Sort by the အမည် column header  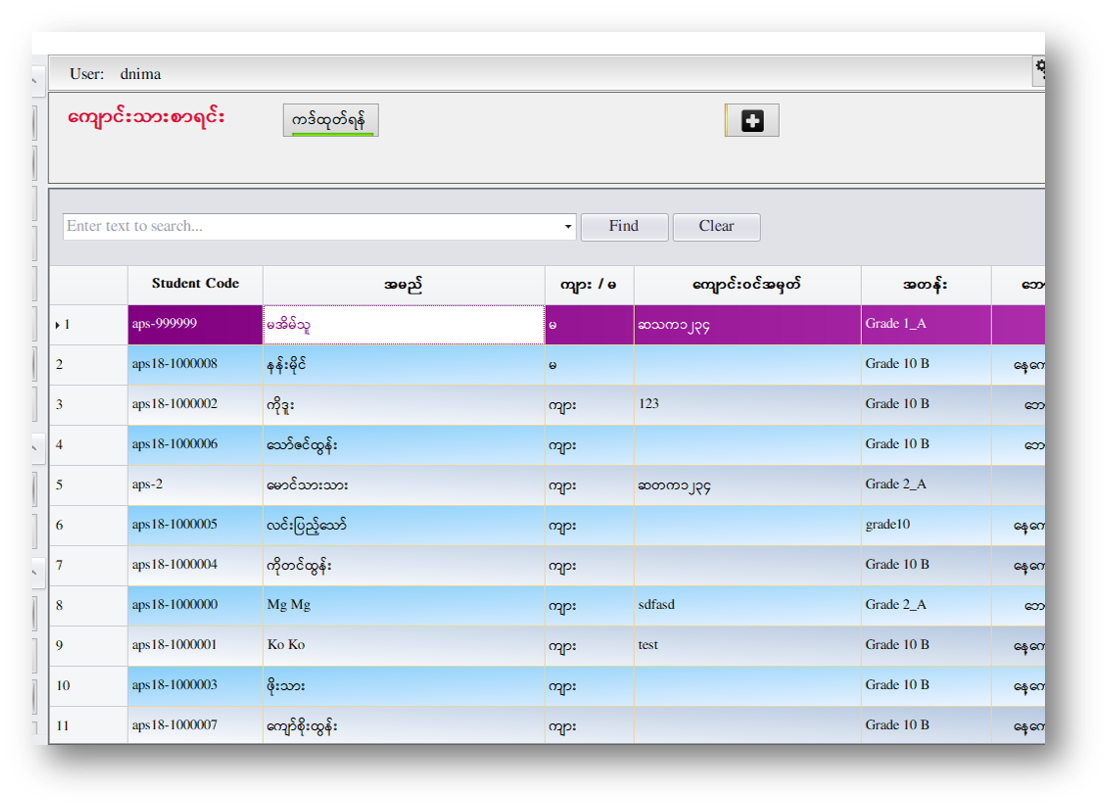pos(403,285)
